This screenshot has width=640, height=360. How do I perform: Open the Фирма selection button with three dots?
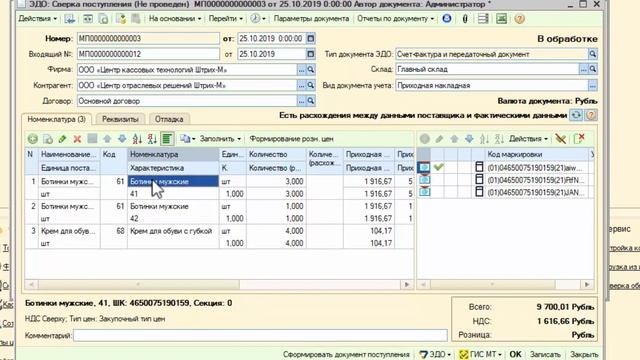[x=301, y=70]
